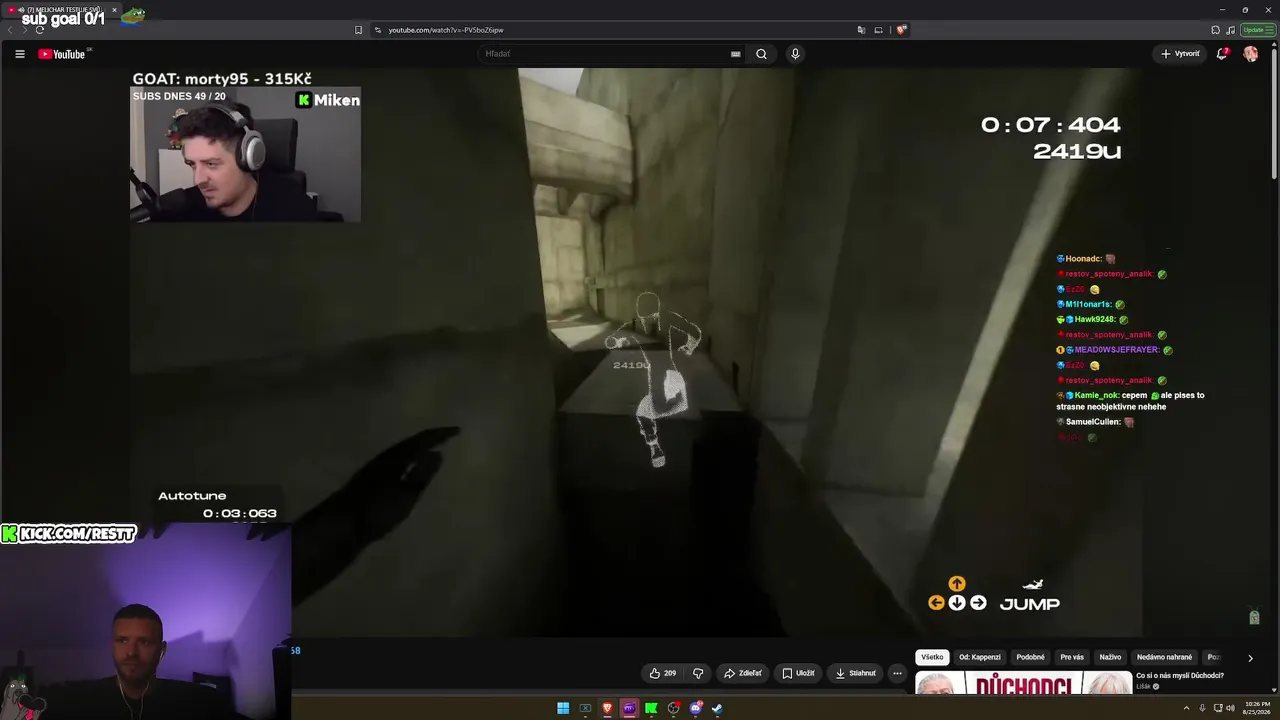This screenshot has height=720, width=1280.
Task: Click the Vytvoriť create button
Action: point(1181,54)
